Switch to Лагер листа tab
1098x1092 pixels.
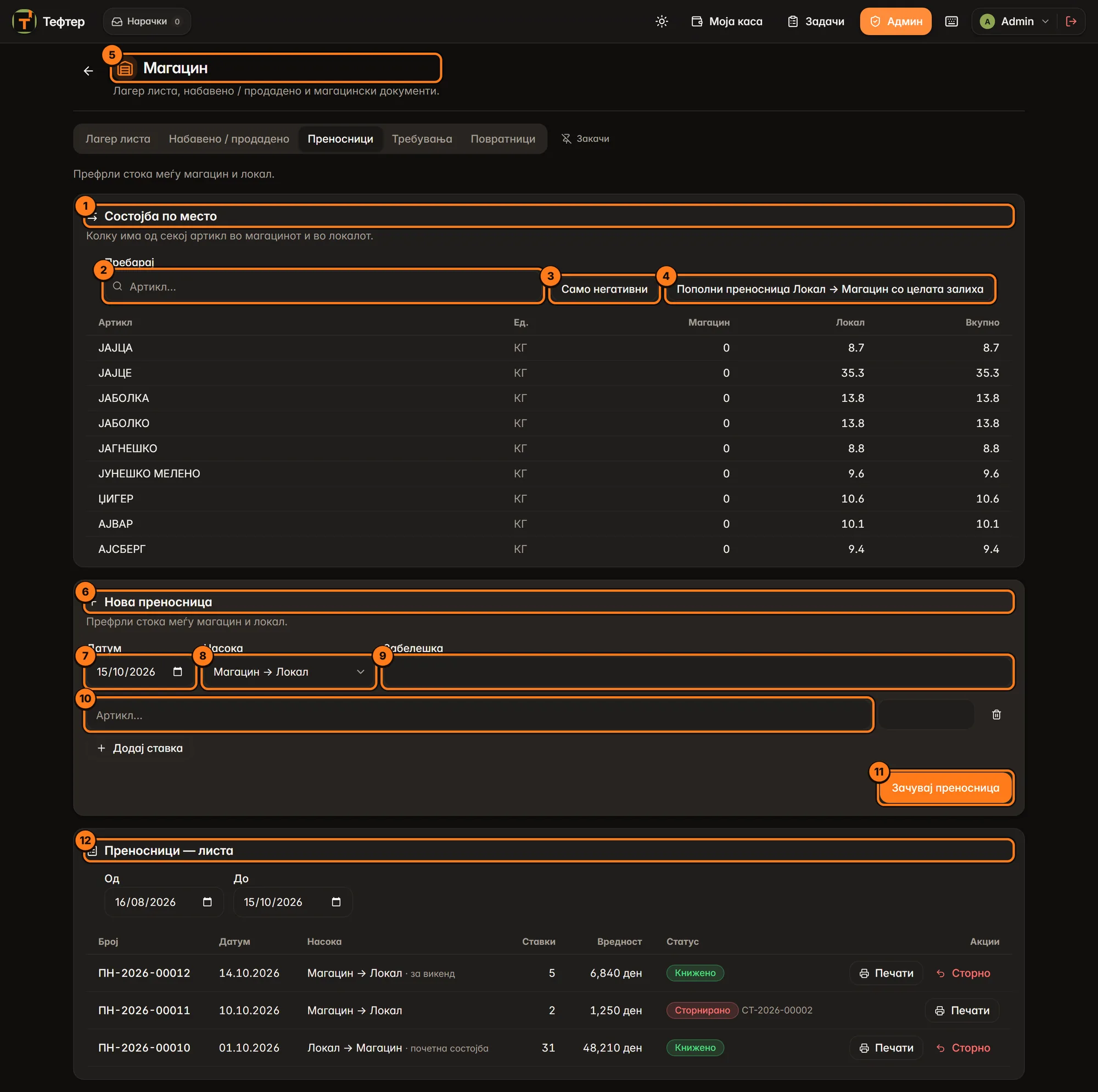pyautogui.click(x=117, y=139)
